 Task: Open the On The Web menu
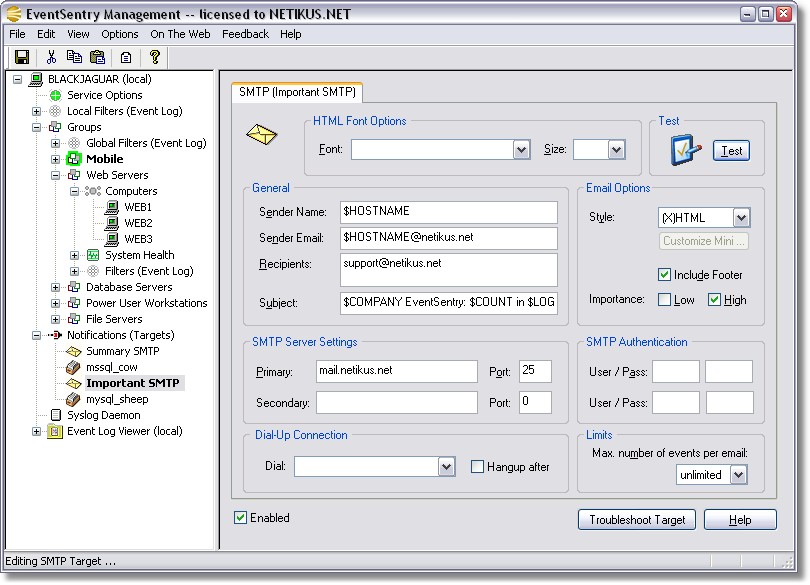tap(180, 34)
